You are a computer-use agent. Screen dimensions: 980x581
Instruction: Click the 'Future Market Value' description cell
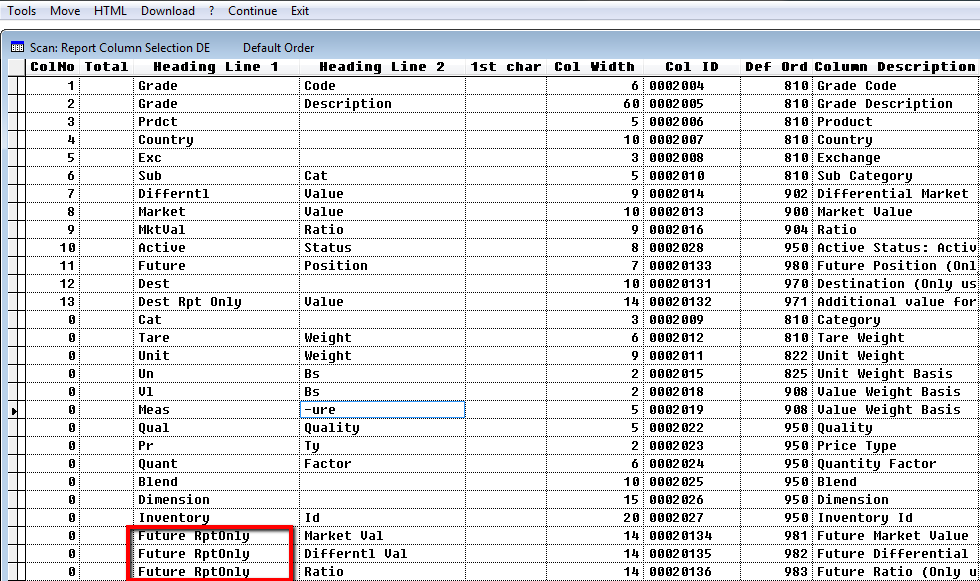[x=896, y=536]
